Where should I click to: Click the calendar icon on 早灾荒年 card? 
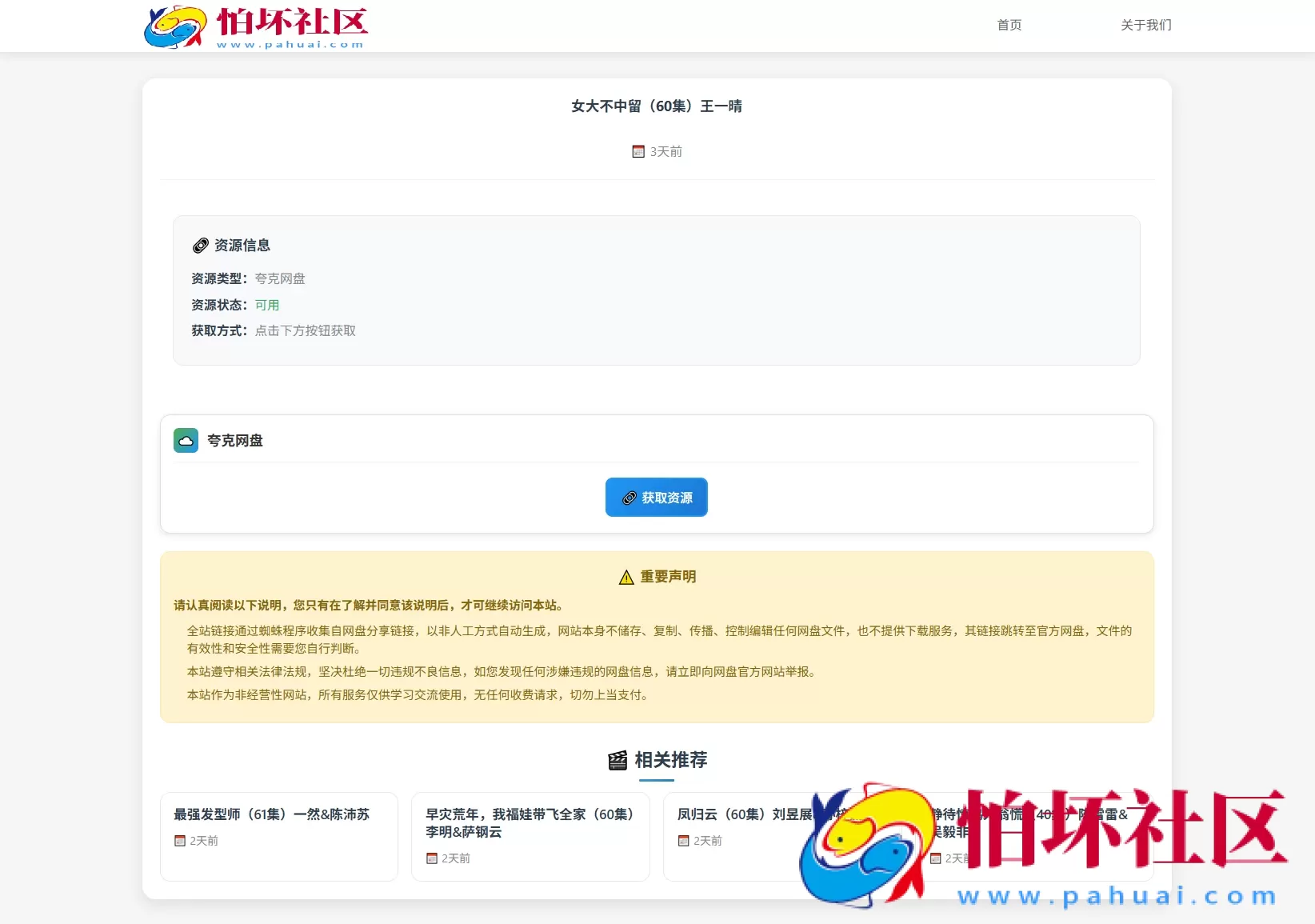[x=430, y=858]
